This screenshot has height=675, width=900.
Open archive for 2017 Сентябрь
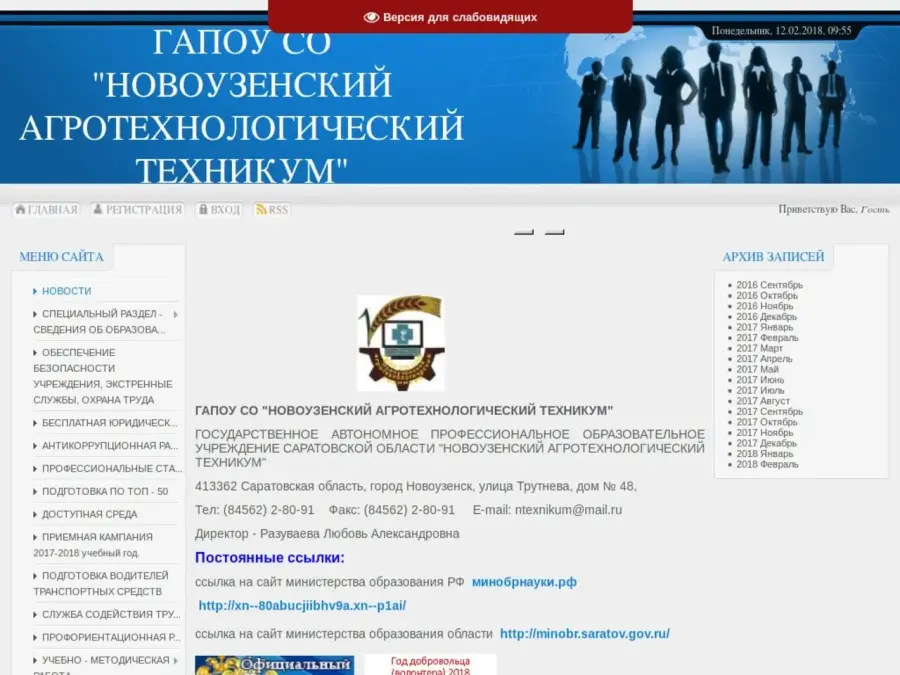point(769,411)
